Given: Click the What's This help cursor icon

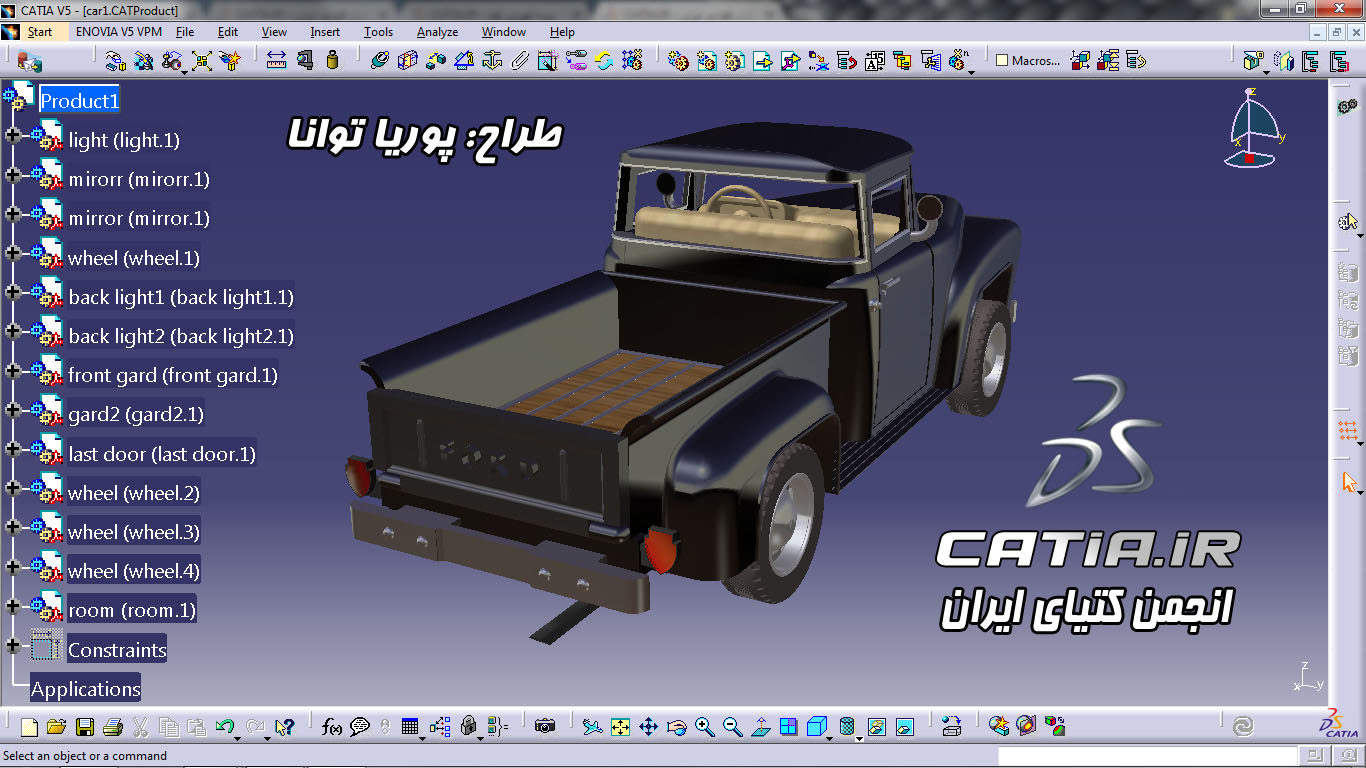Looking at the screenshot, I should point(285,727).
